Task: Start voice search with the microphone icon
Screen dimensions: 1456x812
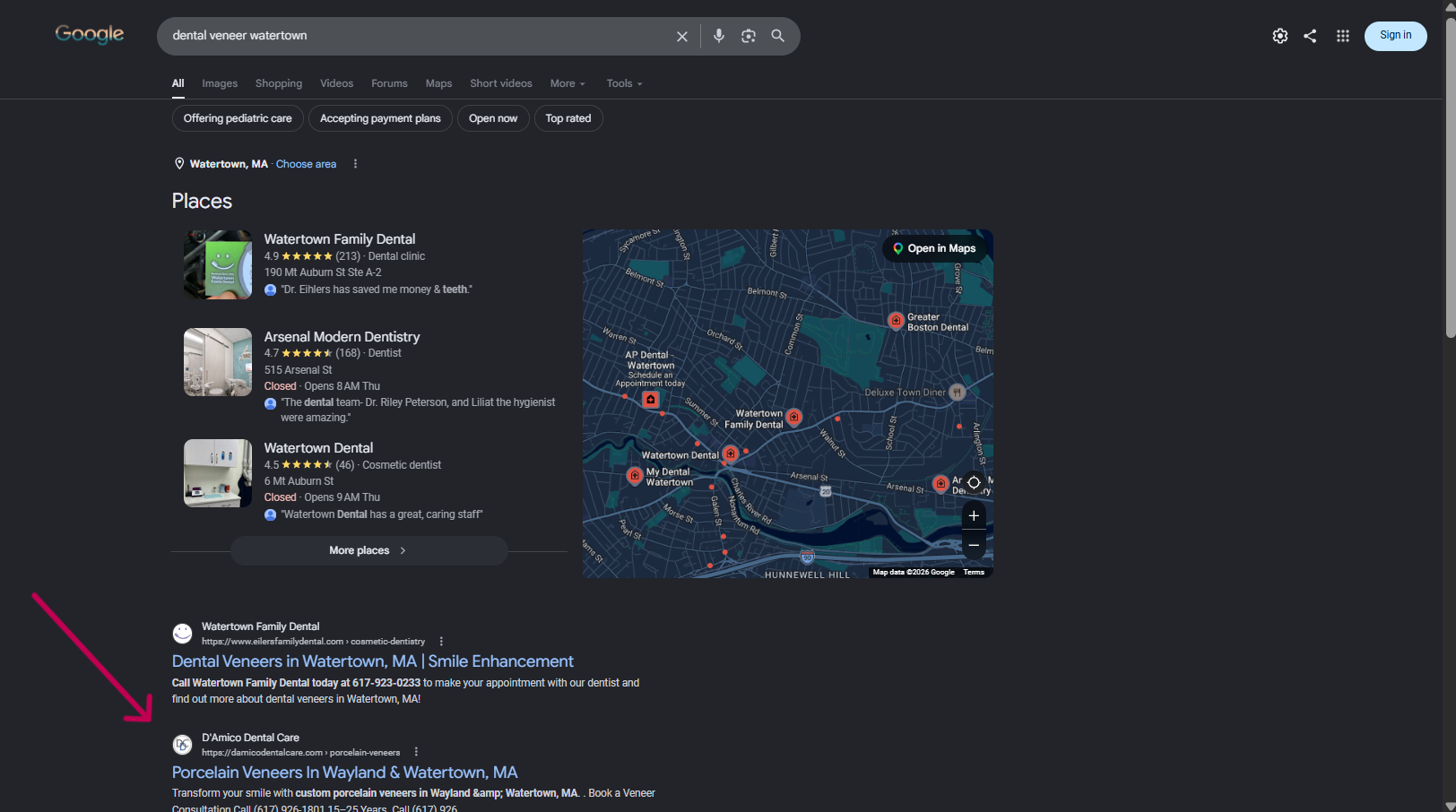Action: [x=719, y=36]
